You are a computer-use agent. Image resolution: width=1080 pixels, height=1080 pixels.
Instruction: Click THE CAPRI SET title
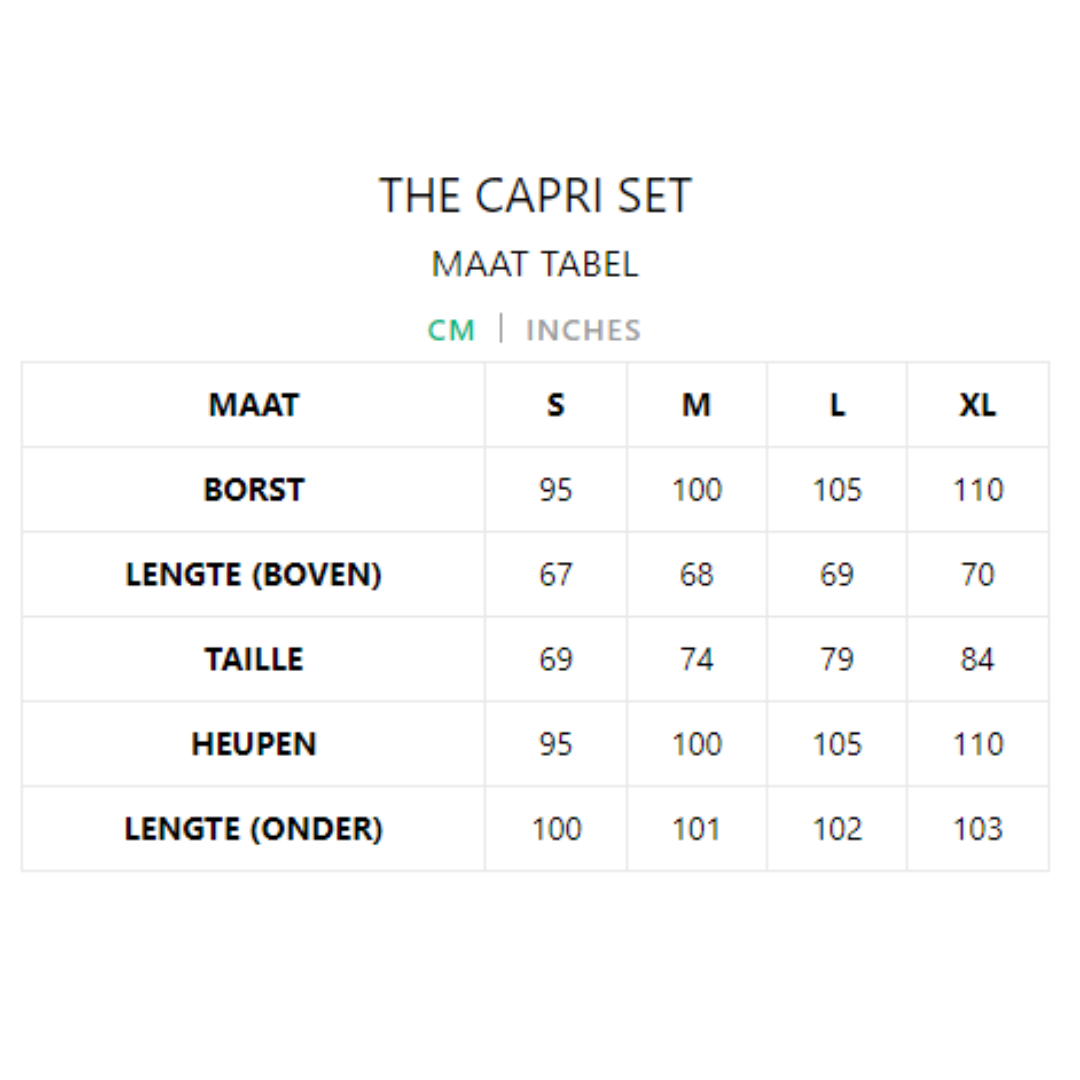pos(535,195)
